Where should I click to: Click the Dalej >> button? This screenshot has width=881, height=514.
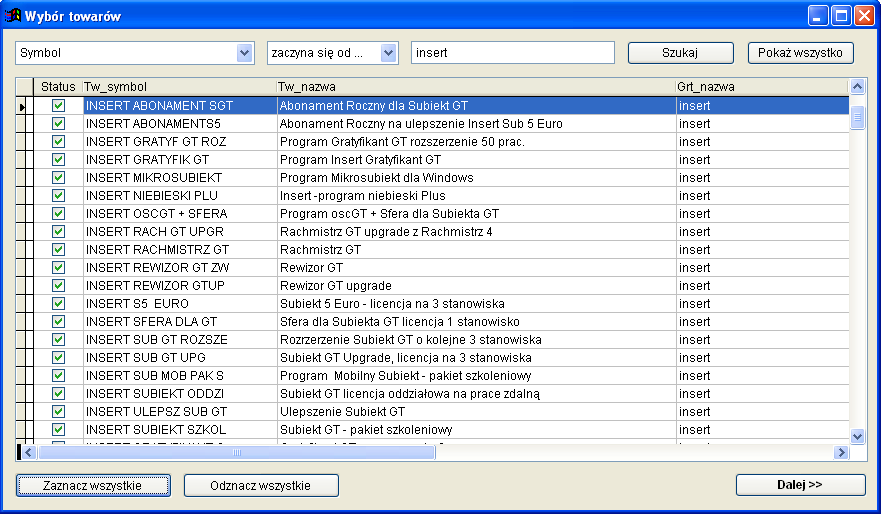coord(800,485)
